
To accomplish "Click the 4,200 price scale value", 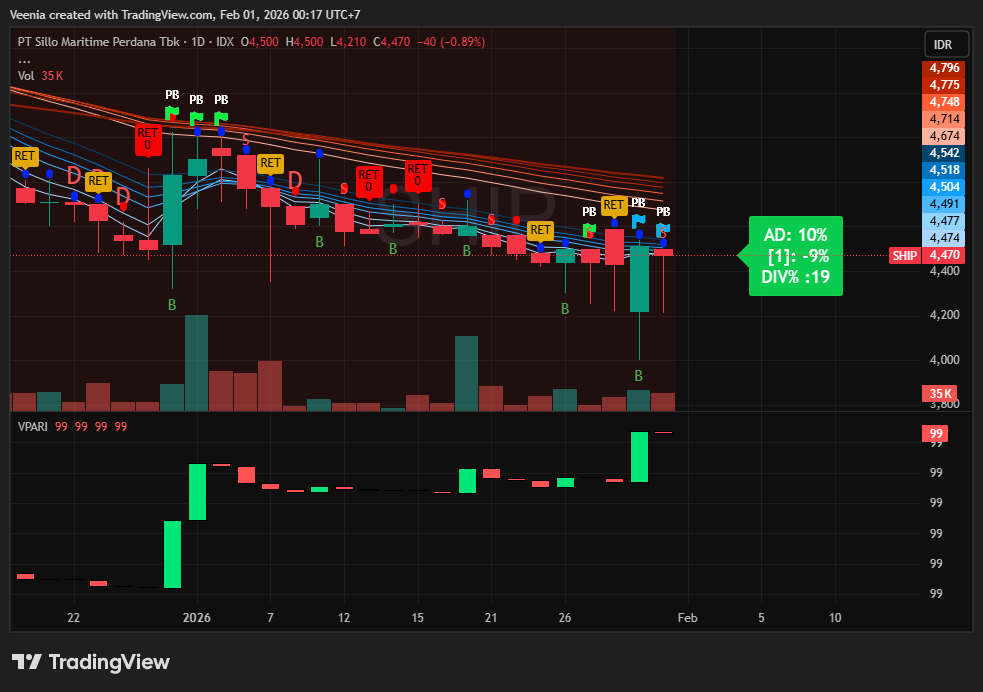I will point(944,315).
